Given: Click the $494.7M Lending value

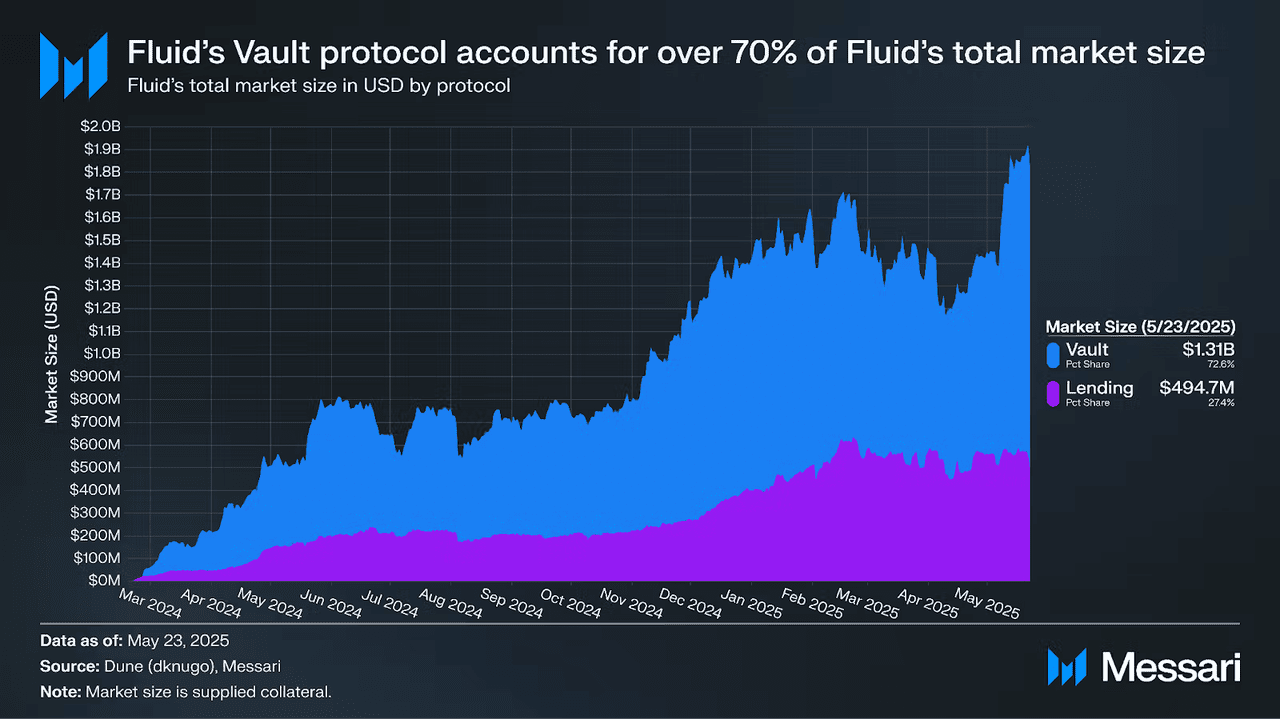Looking at the screenshot, I should tap(1198, 388).
